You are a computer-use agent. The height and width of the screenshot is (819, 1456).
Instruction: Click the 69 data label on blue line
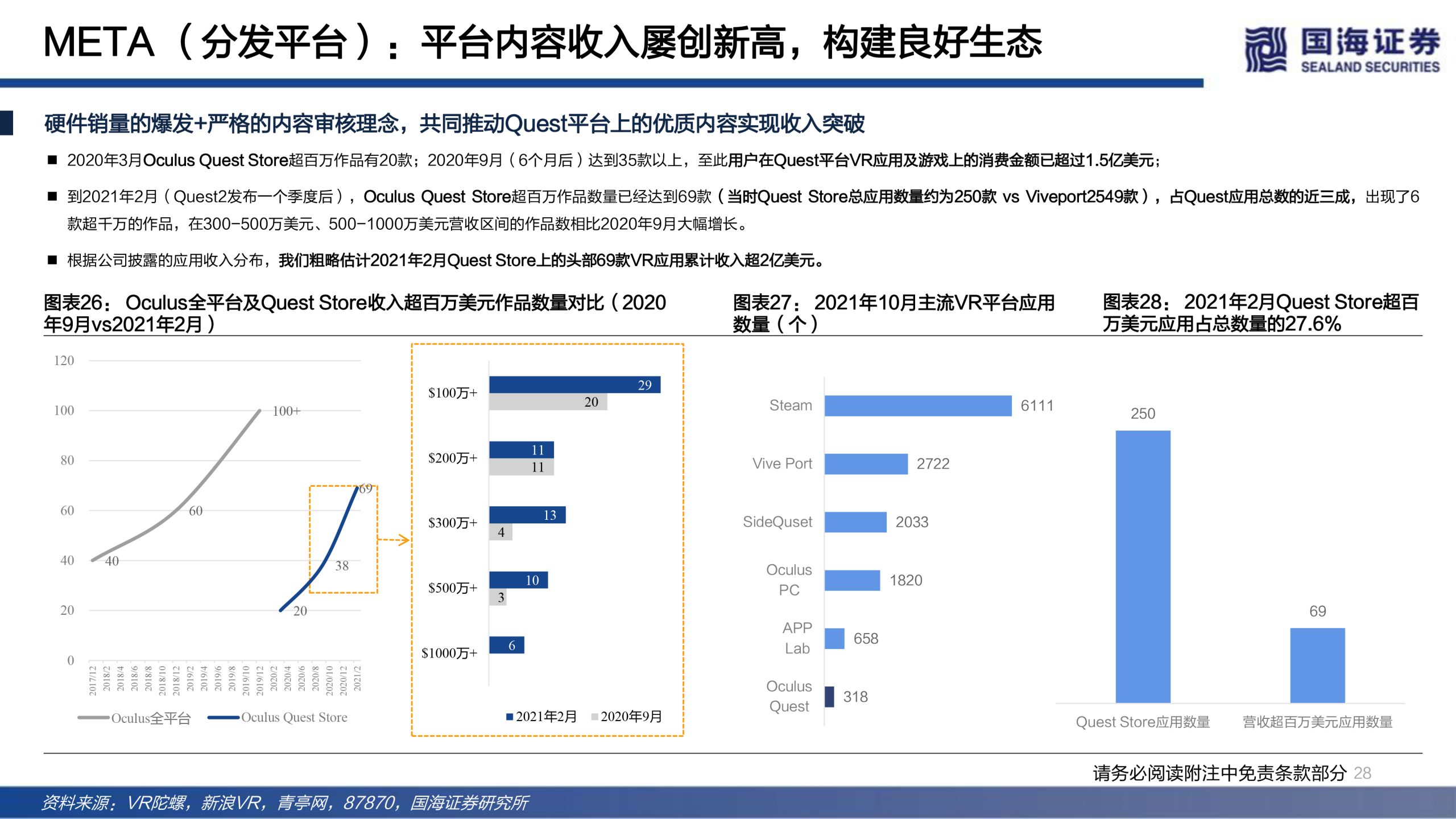[366, 489]
